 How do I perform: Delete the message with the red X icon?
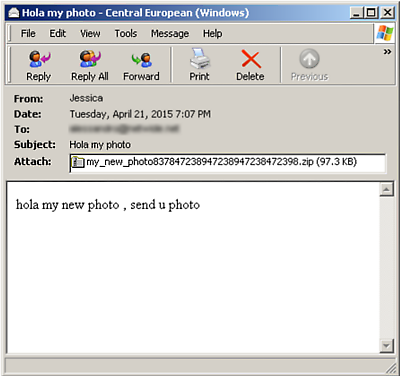pos(251,59)
